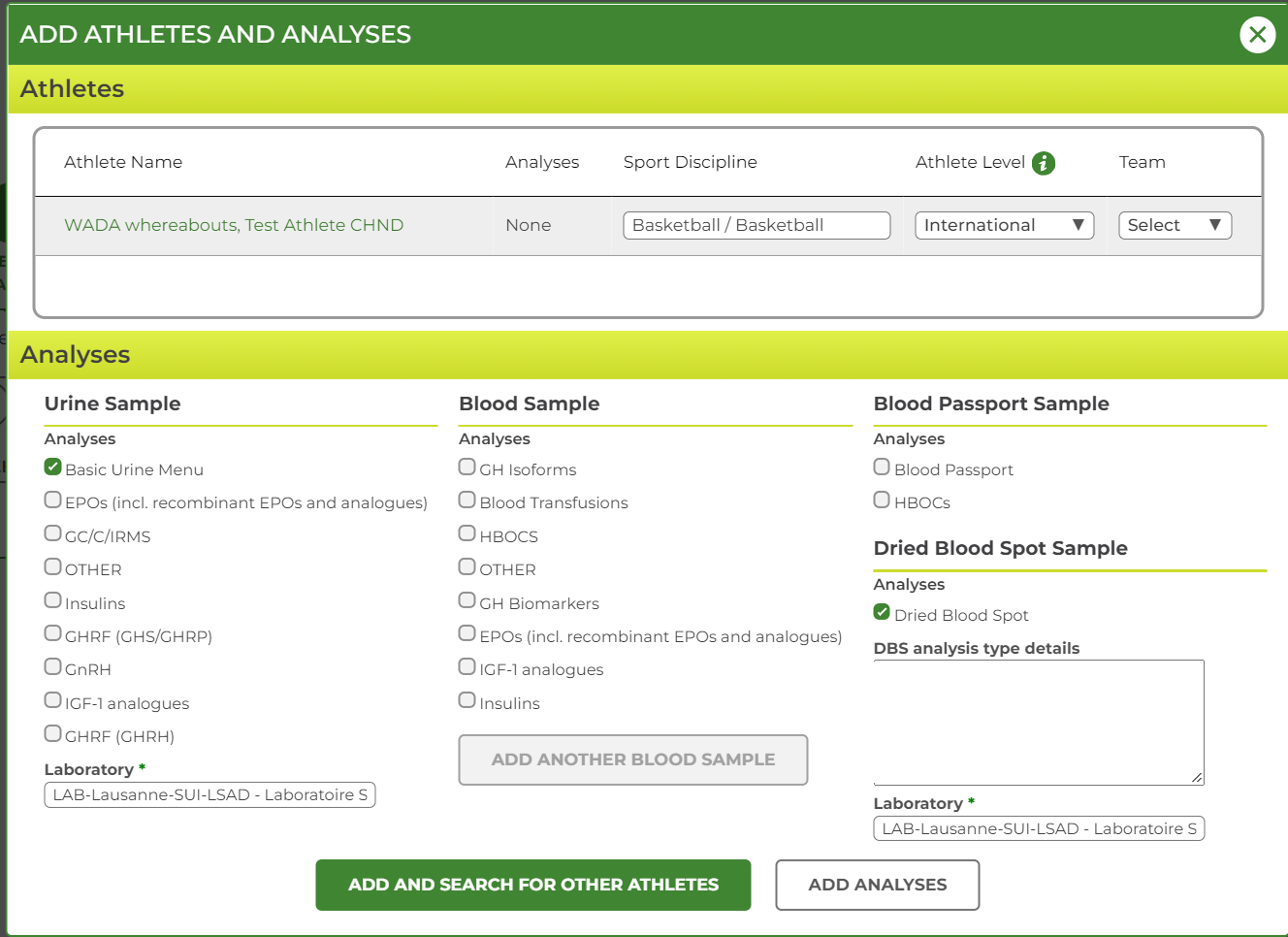Close the Add Athletes and Analyses dialog
Screen dimensions: 1288x937
coord(1257,35)
